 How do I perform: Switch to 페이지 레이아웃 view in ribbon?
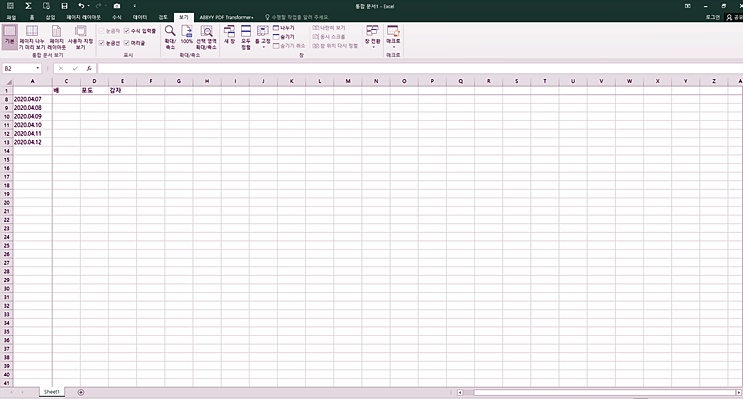(x=56, y=37)
